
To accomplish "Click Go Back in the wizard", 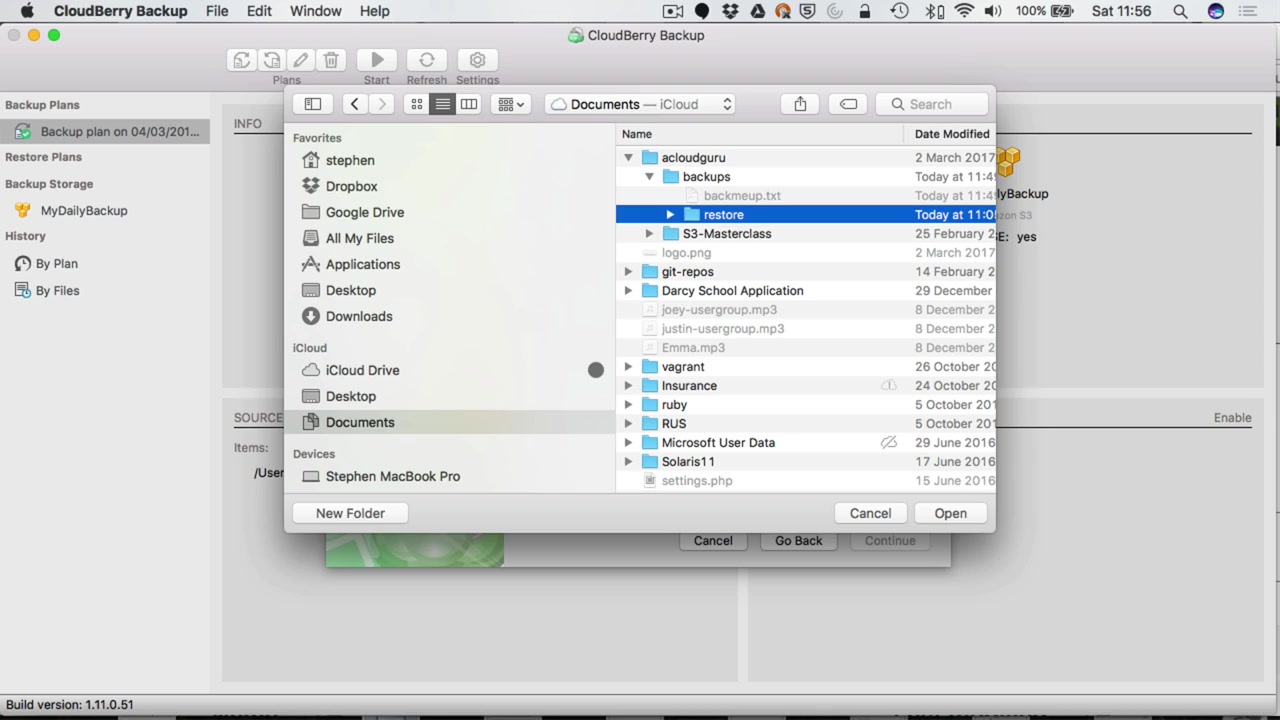I will tap(798, 541).
